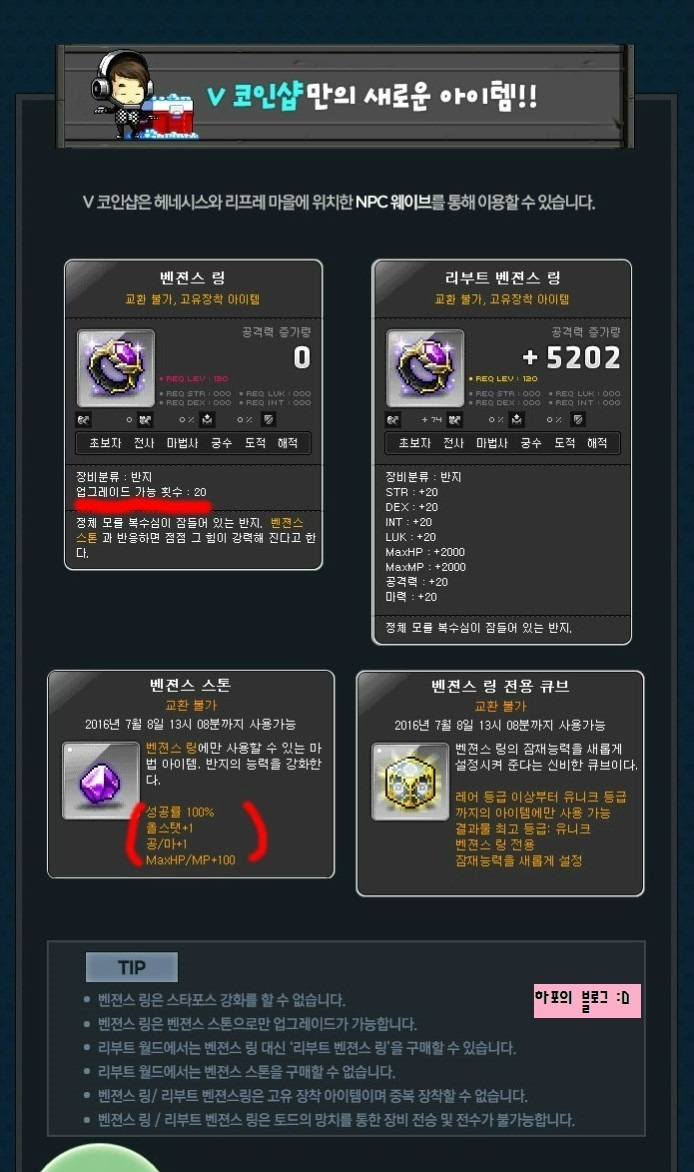This screenshot has width=694, height=1172.
Task: Click the 벤전스 링 tooltip title
Action: point(193,278)
